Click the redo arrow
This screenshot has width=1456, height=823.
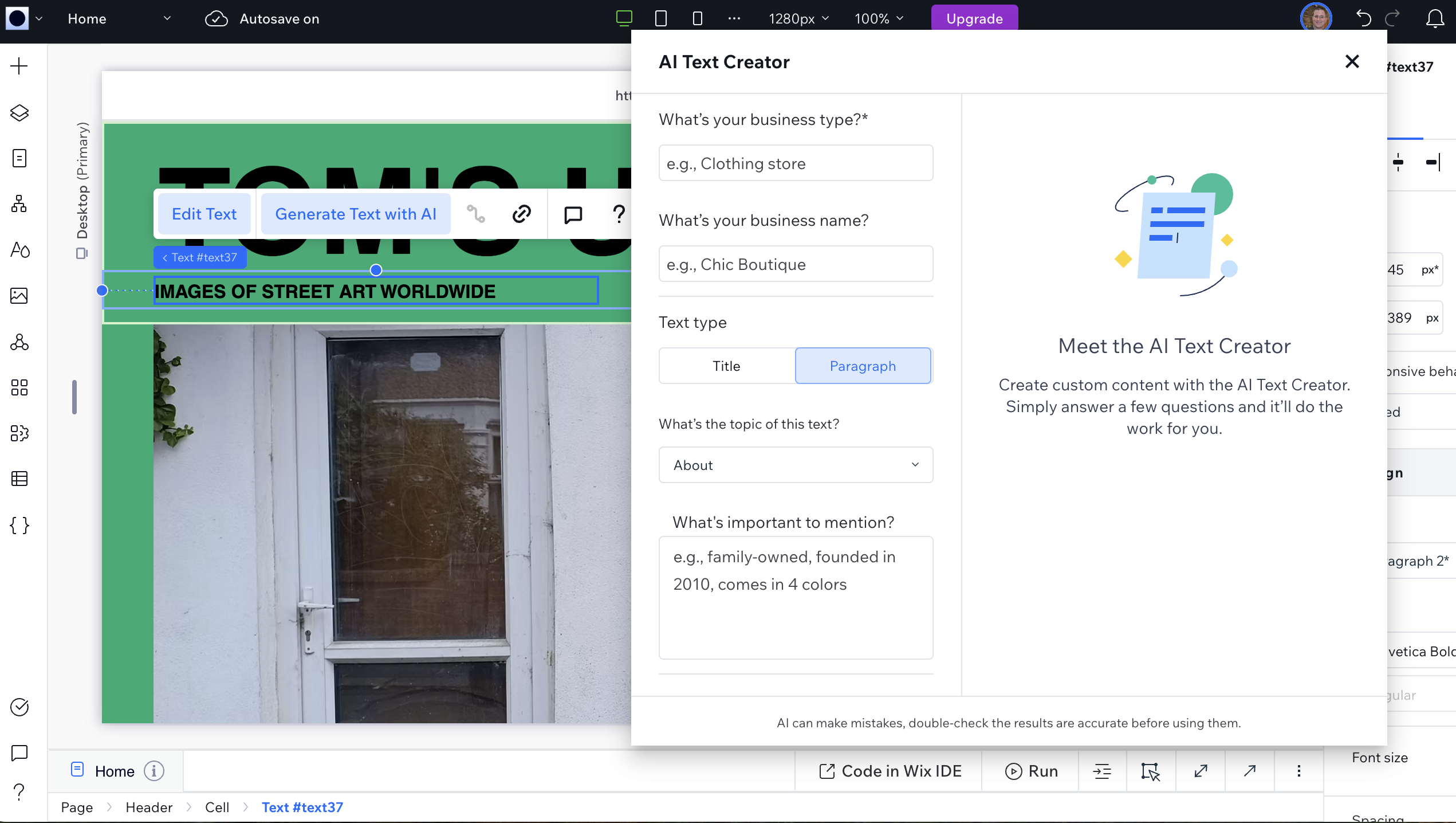coord(1393,18)
